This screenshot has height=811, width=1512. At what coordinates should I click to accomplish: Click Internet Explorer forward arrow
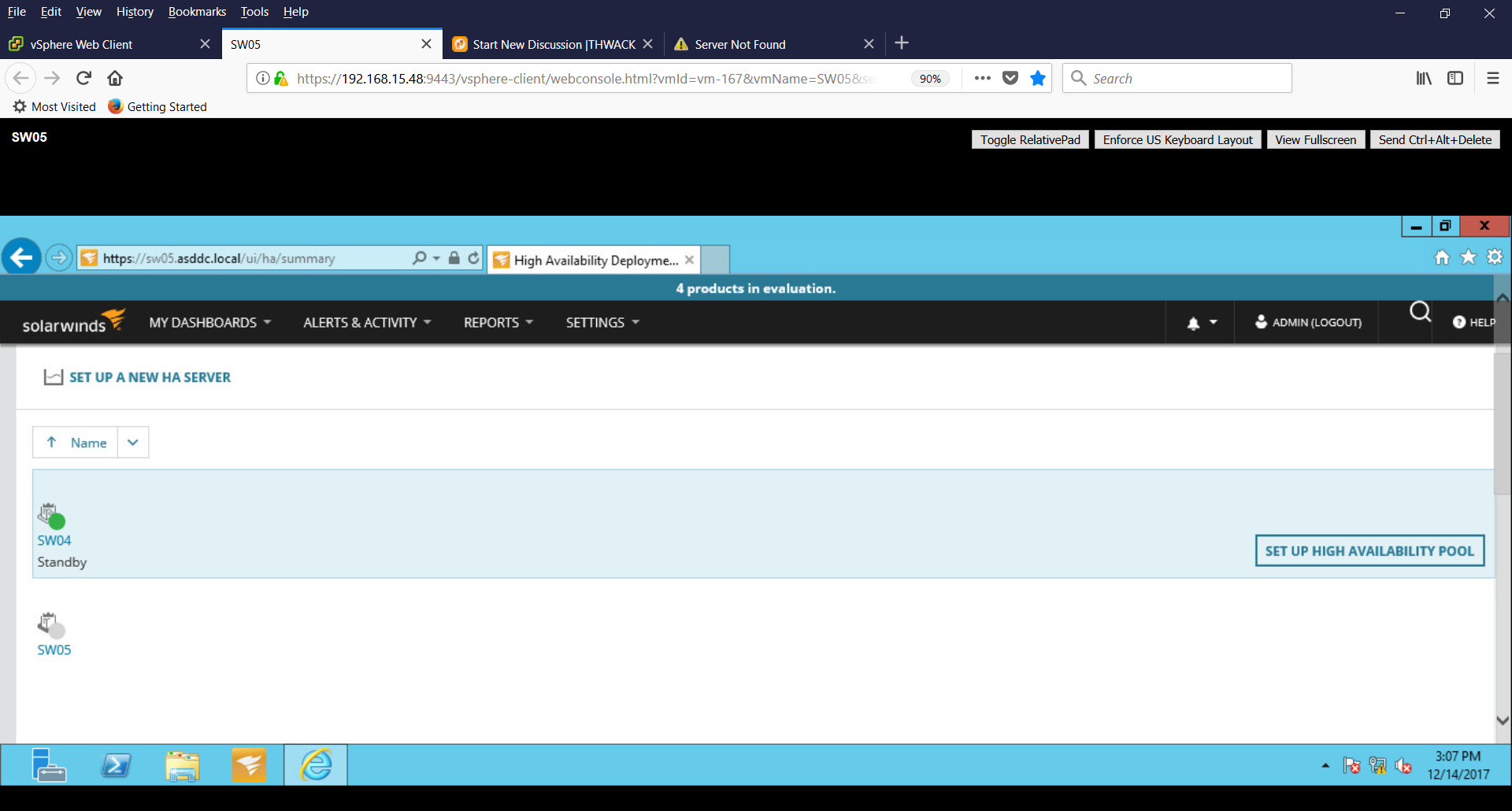point(58,257)
